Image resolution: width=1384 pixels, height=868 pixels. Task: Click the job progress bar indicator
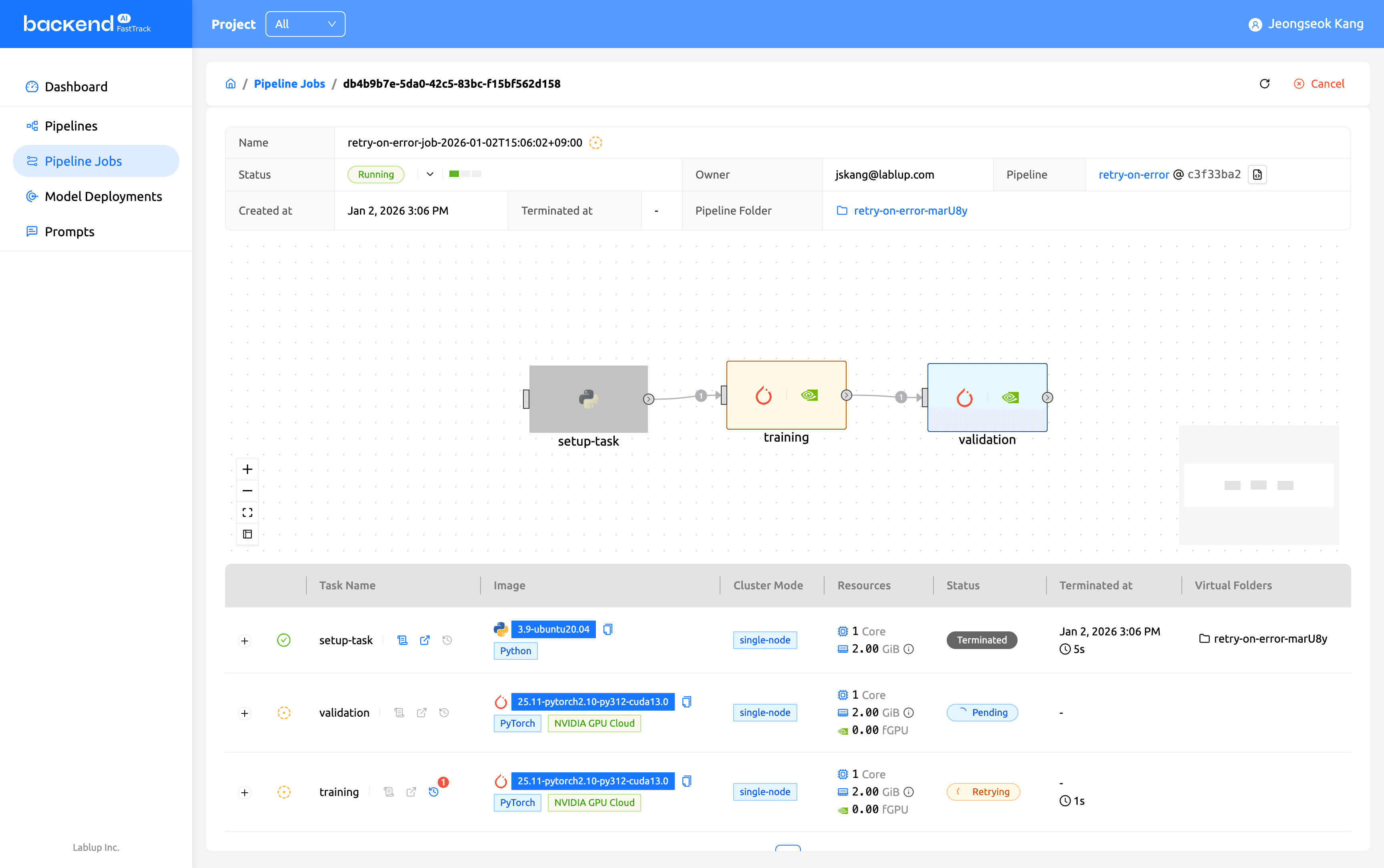[465, 174]
